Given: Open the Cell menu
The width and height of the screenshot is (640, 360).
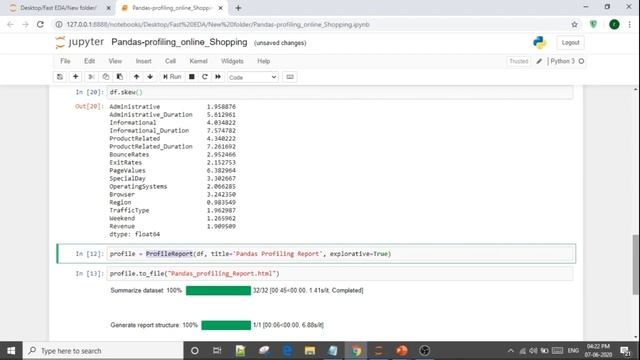Looking at the screenshot, I should (170, 61).
